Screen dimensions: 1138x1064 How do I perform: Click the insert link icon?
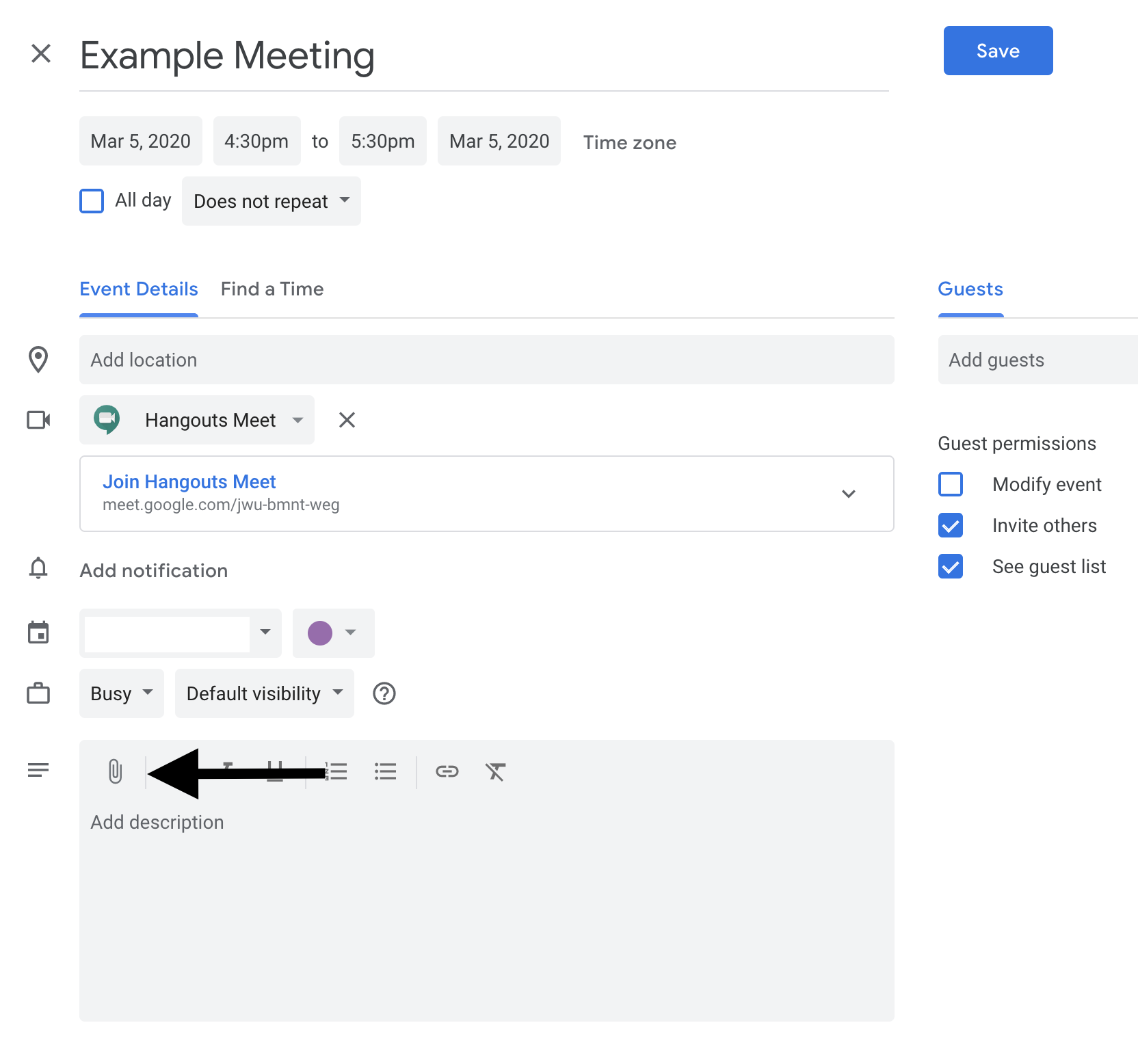pos(446,771)
